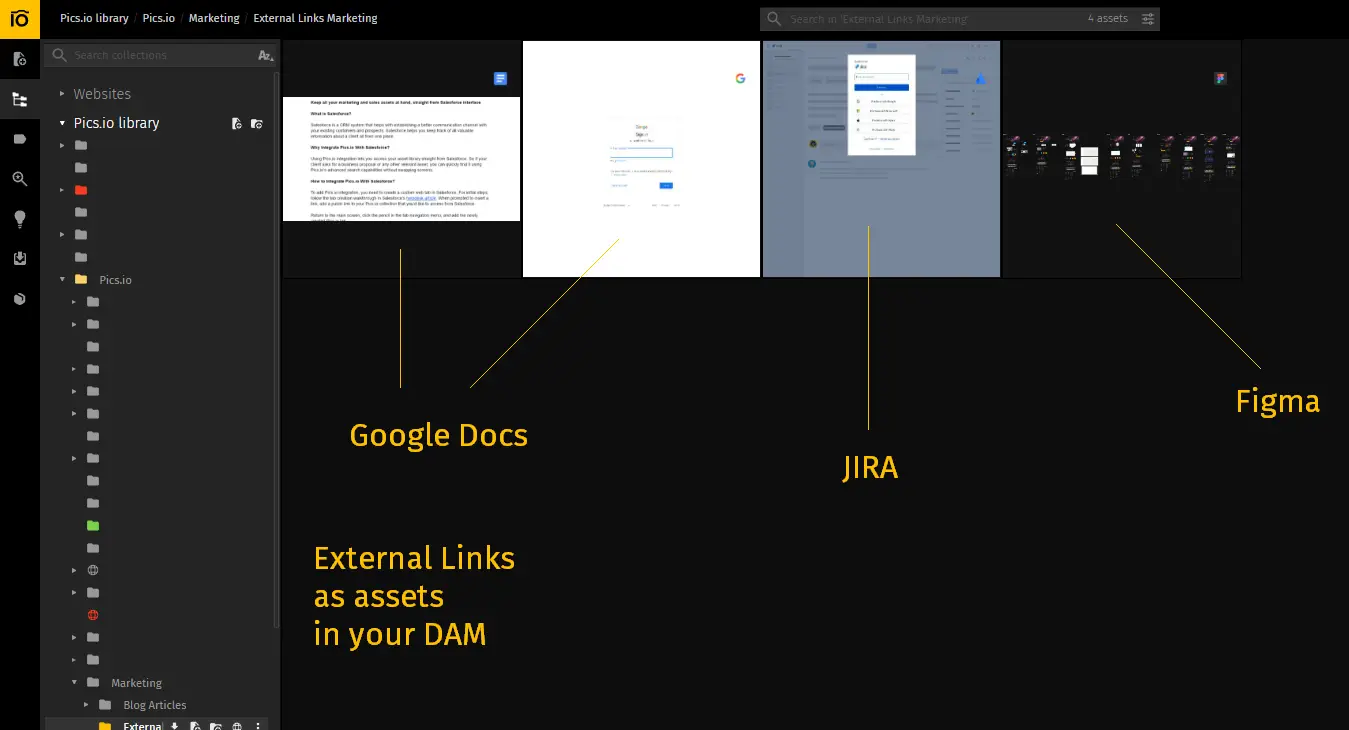Upload file icon on External collection row
Viewport: 1349px width, 730px height.
click(x=196, y=726)
